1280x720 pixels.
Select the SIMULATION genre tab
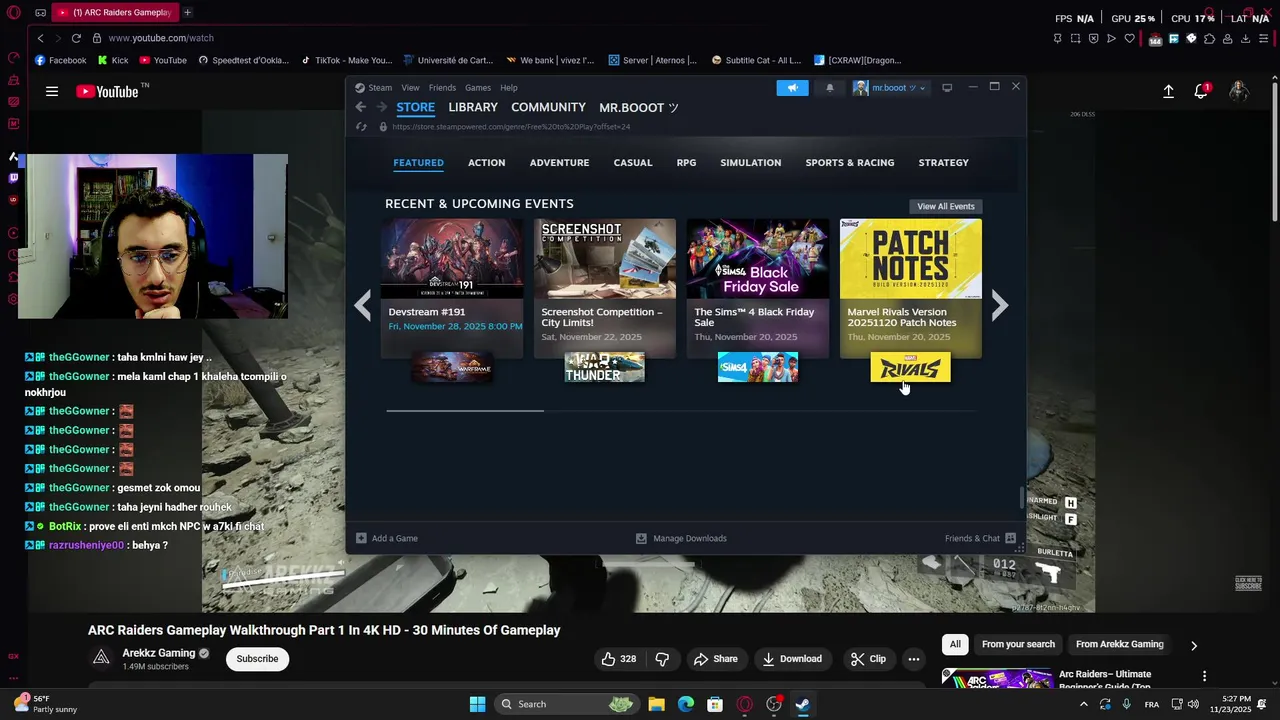(x=750, y=162)
